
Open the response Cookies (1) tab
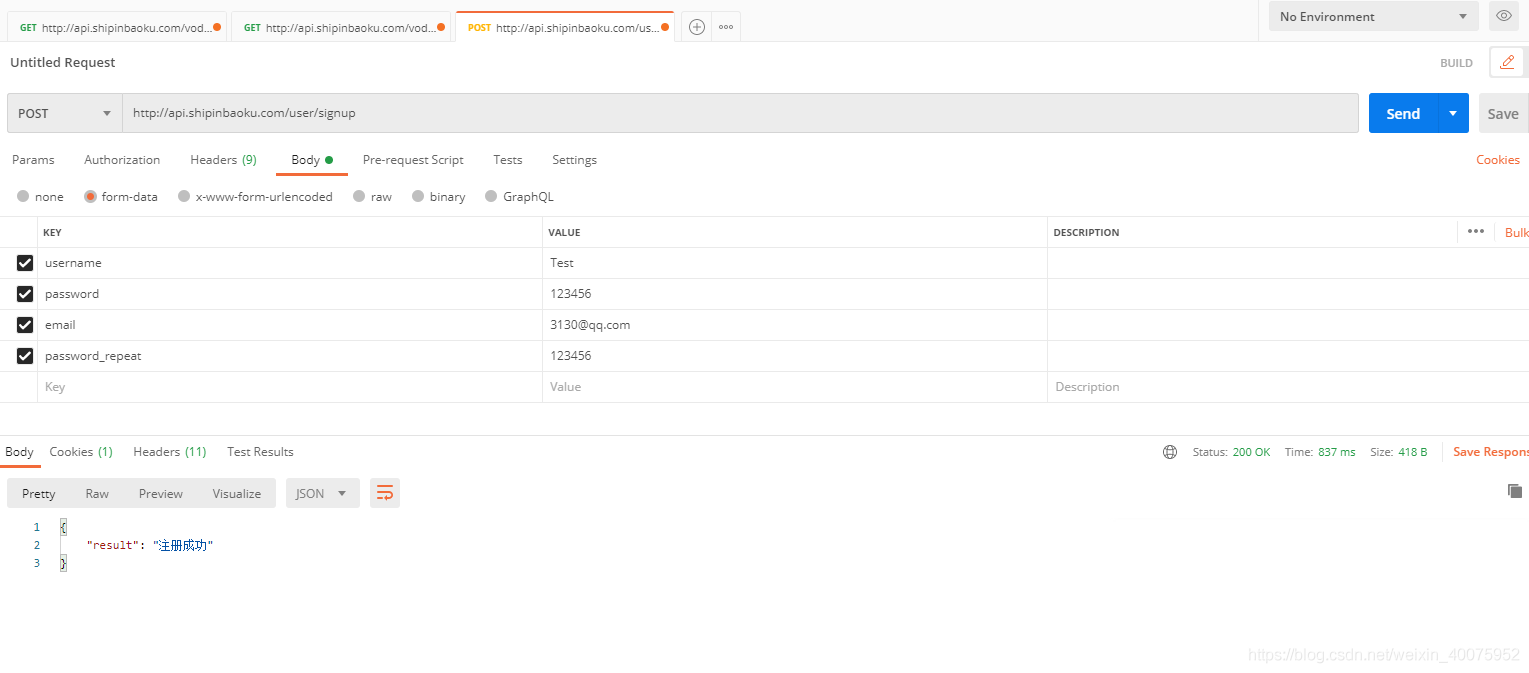coord(81,452)
